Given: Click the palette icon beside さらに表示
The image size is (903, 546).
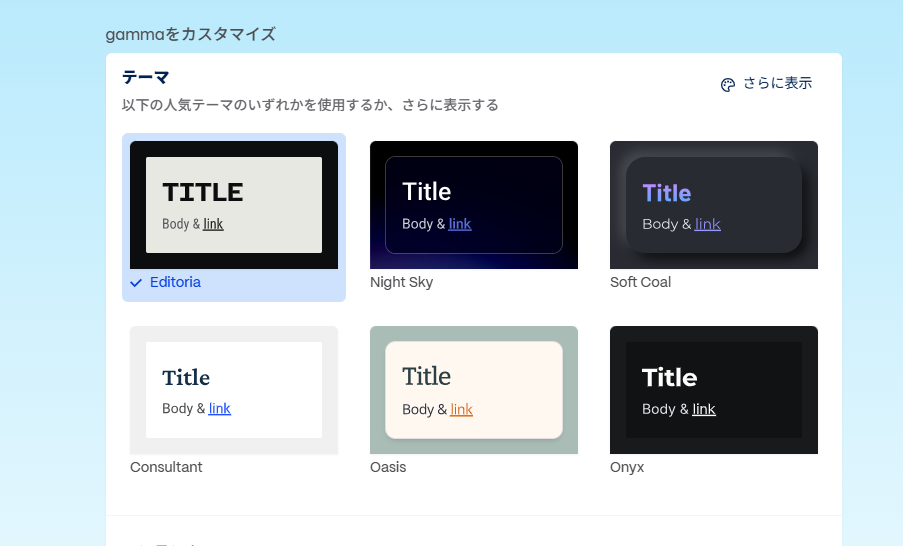Looking at the screenshot, I should point(728,85).
